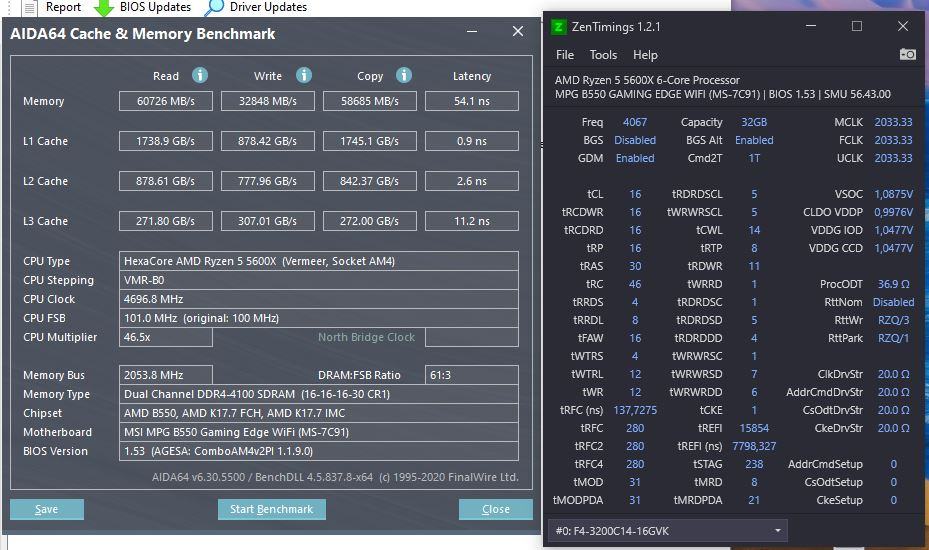Click the Save button in AIDA64
The image size is (929, 550).
(47, 509)
